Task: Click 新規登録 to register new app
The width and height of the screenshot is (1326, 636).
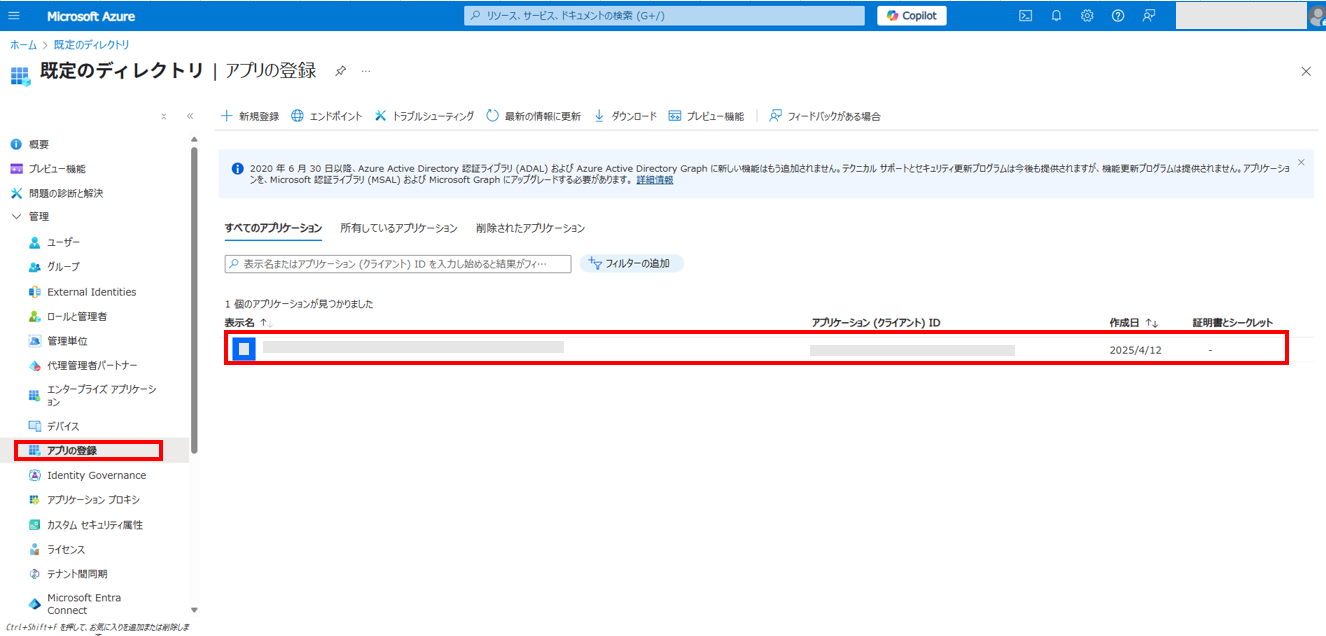Action: [x=250, y=116]
